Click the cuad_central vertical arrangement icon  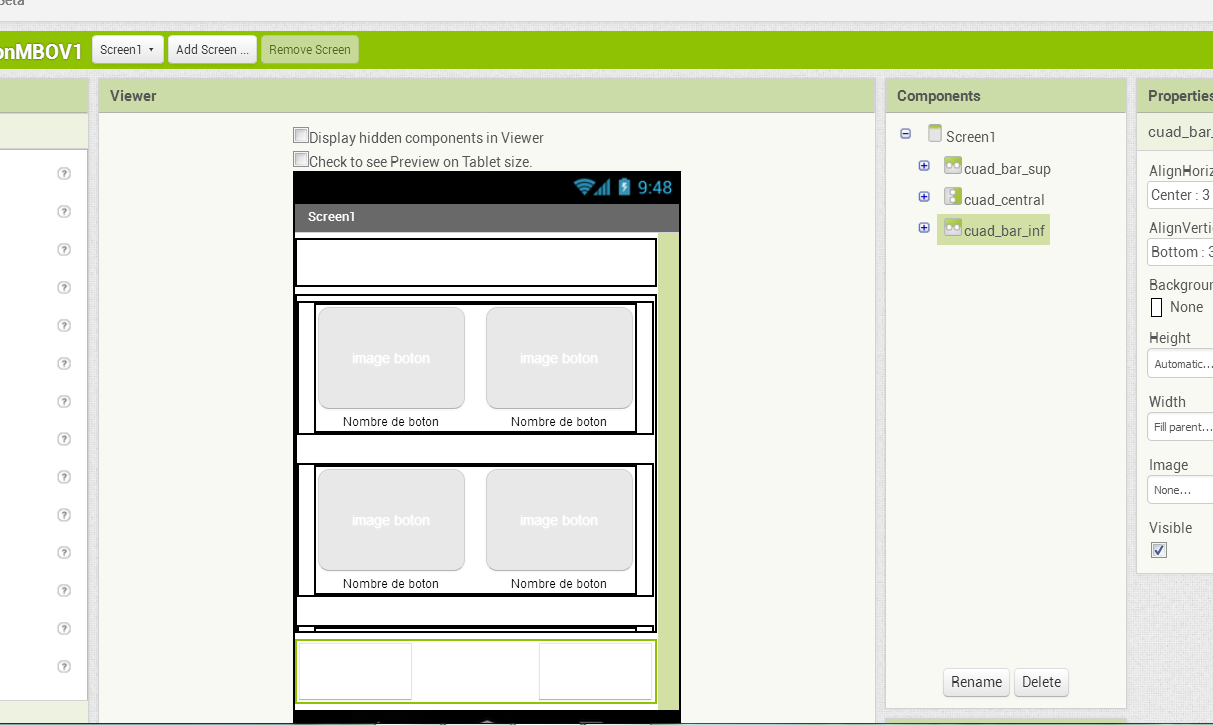pyautogui.click(x=953, y=197)
